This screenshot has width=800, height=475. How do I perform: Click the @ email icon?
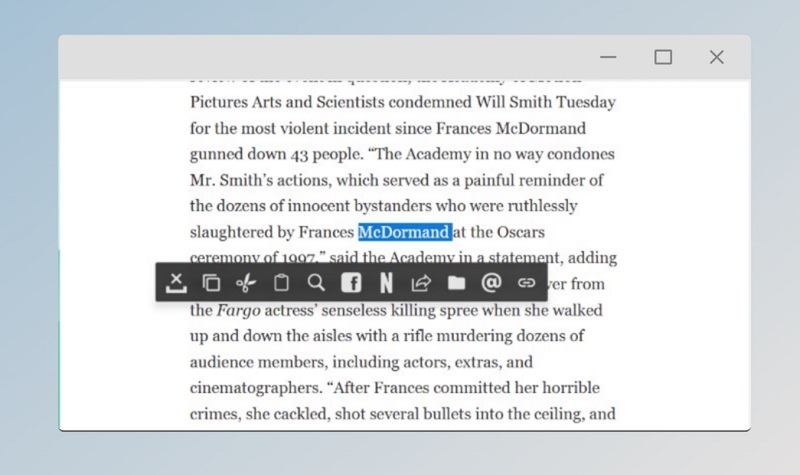pyautogui.click(x=491, y=283)
